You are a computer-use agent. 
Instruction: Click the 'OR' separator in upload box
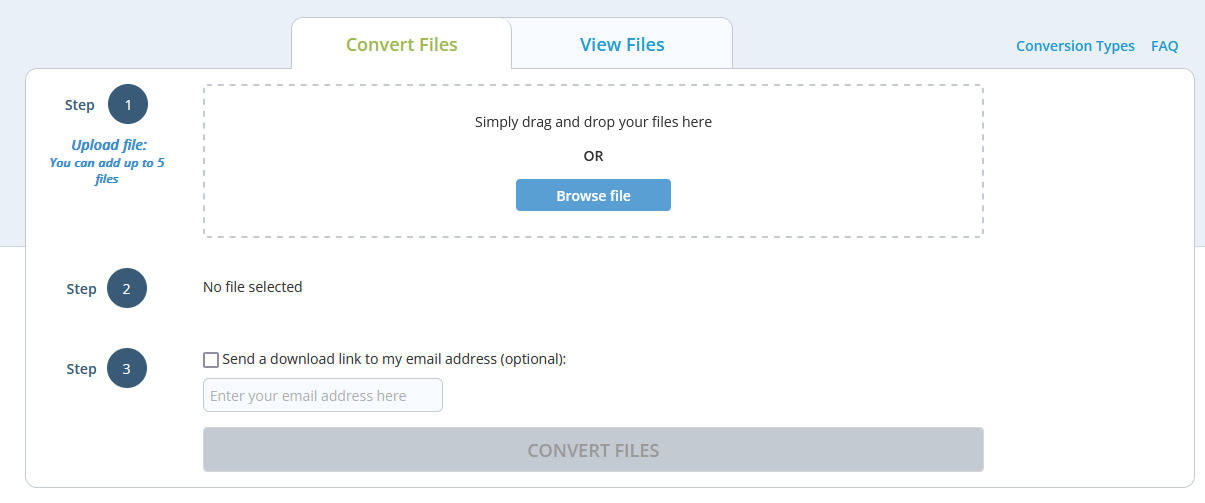pyautogui.click(x=593, y=156)
